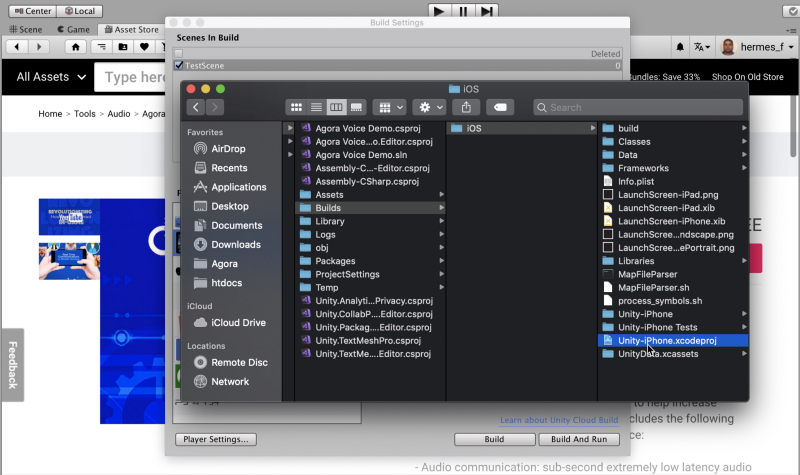
Task: Open language selector dropdown
Action: (x=702, y=47)
